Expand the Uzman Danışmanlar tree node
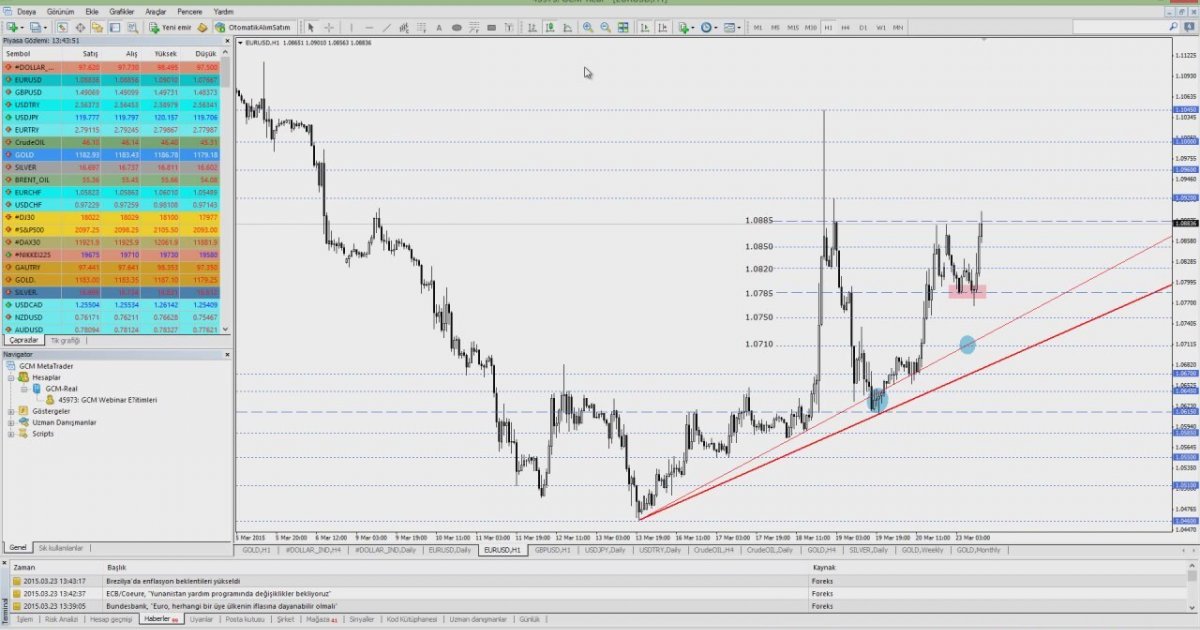1200x630 pixels. click(x=11, y=422)
